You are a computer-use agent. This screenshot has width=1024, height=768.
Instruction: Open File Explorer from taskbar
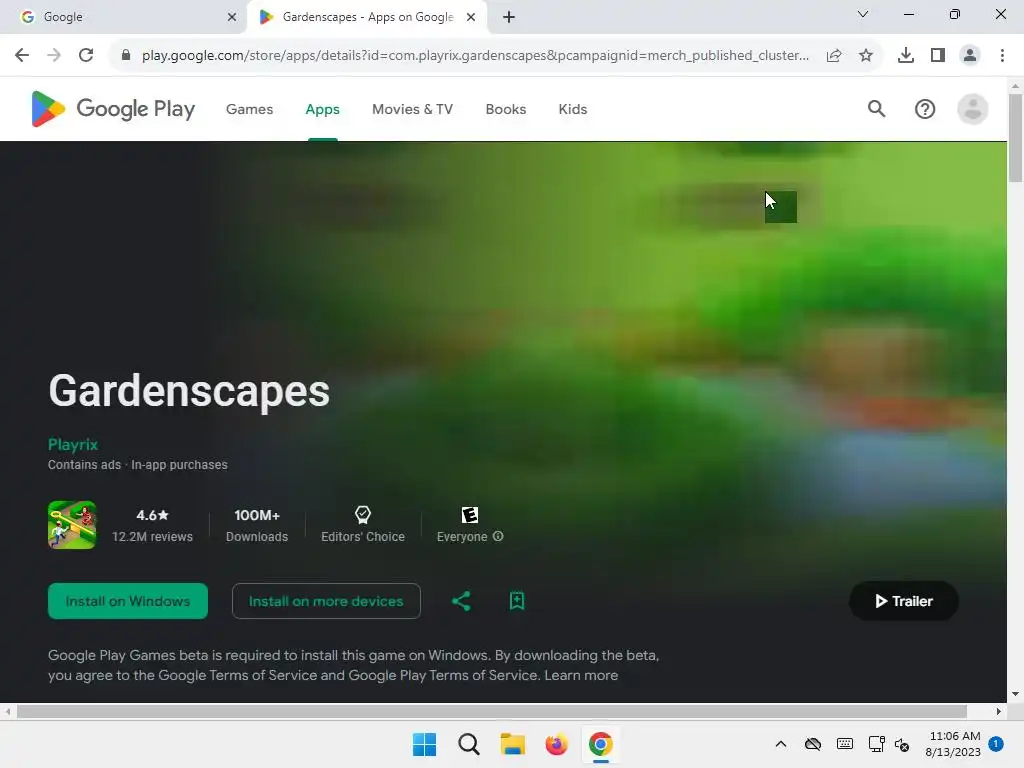(x=513, y=744)
